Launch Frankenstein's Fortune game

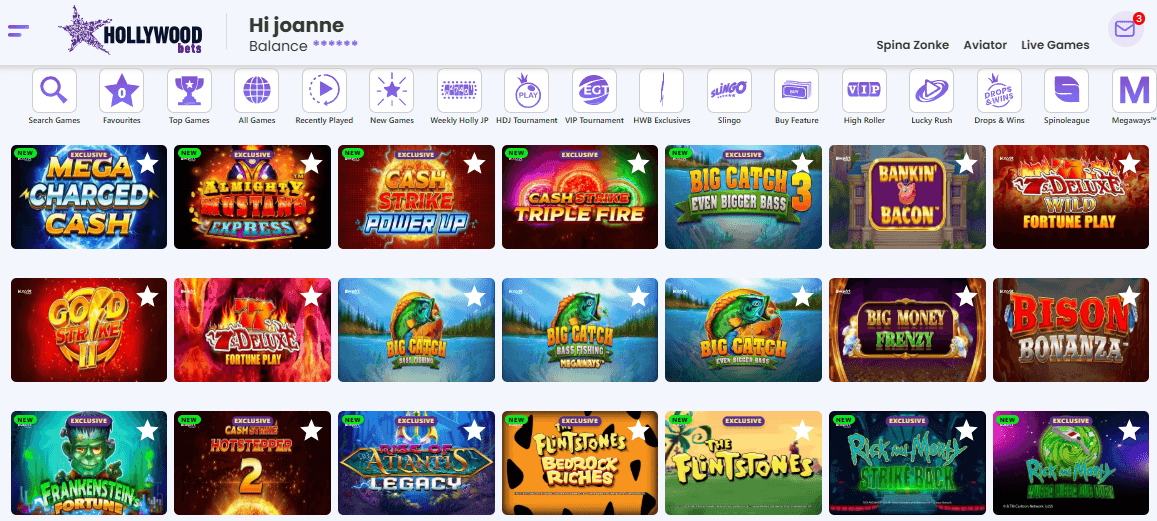tap(89, 463)
